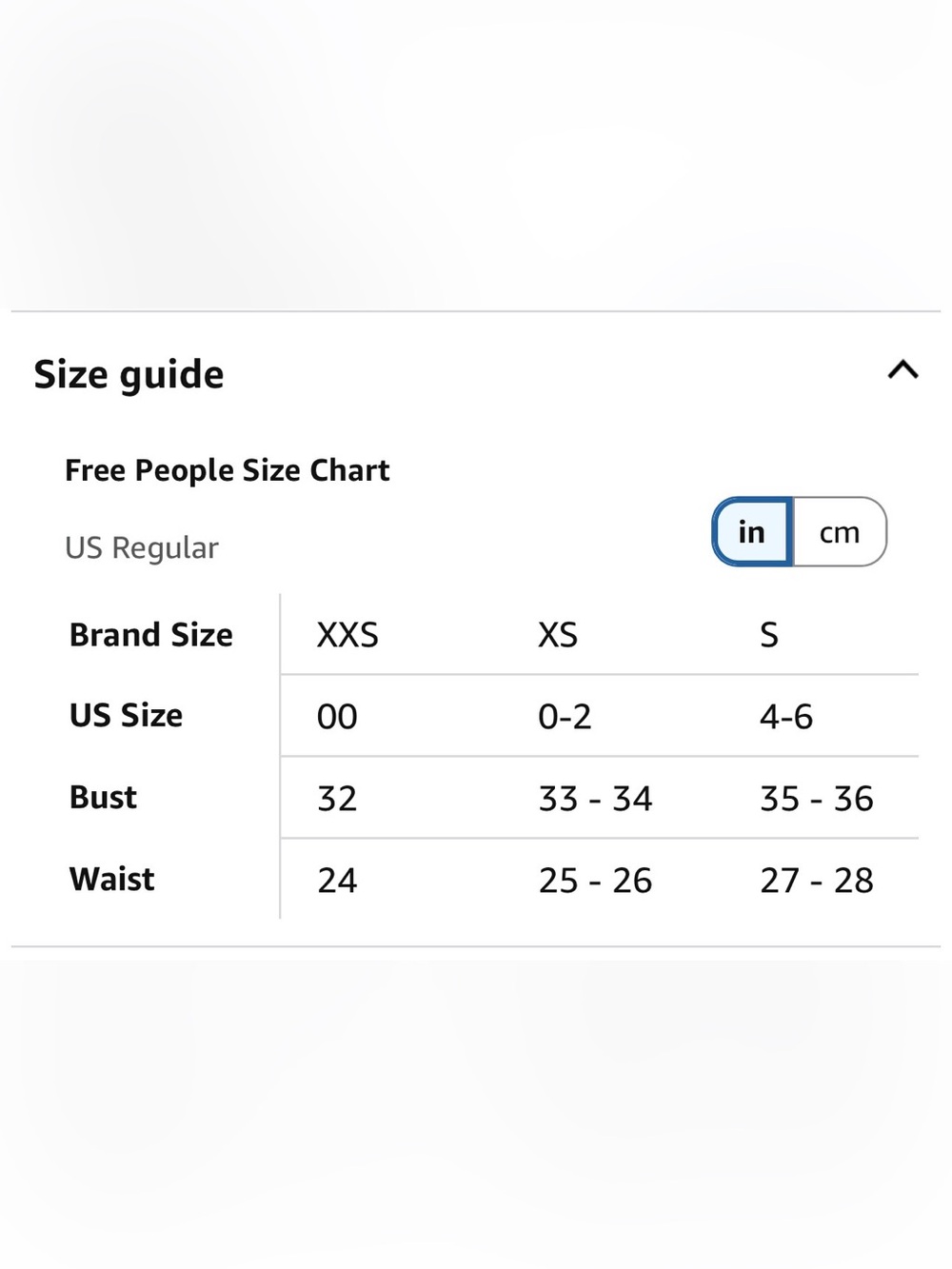Collapse the Size guide chevron icon
Screen dimensions: 952x1269
click(x=902, y=369)
